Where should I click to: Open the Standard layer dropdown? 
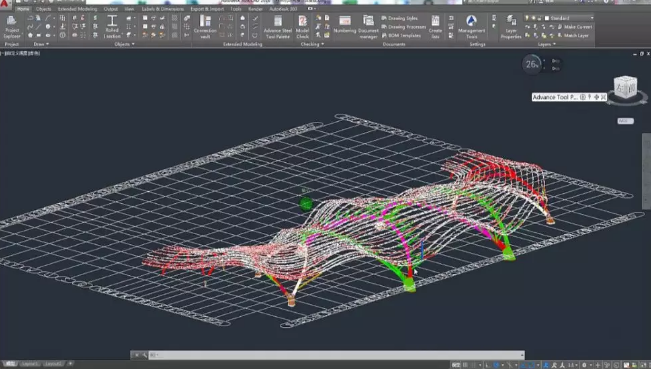pyautogui.click(x=569, y=18)
